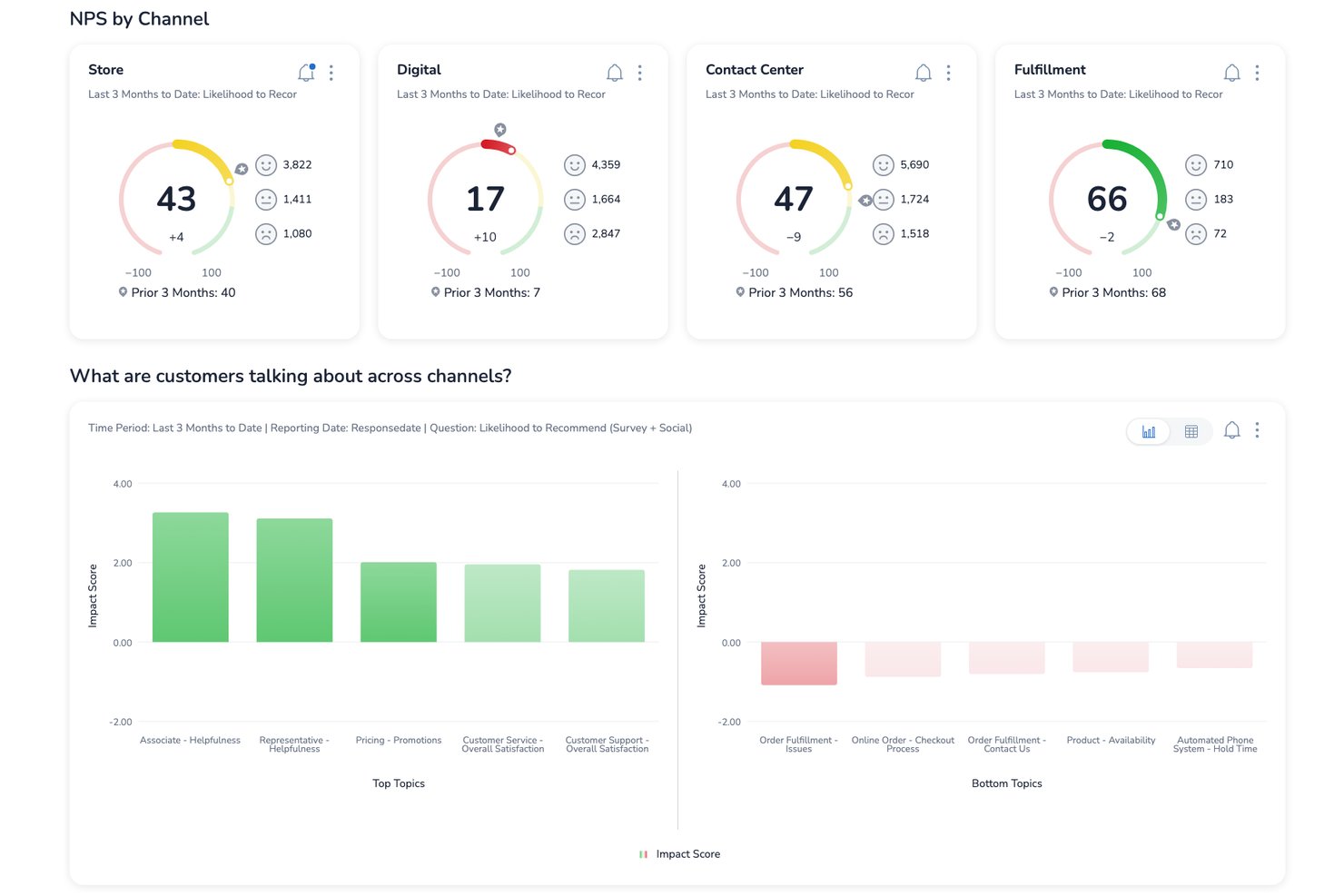This screenshot has width=1344, height=896.
Task: Click the Store NPS gauge score 43
Action: 176,199
